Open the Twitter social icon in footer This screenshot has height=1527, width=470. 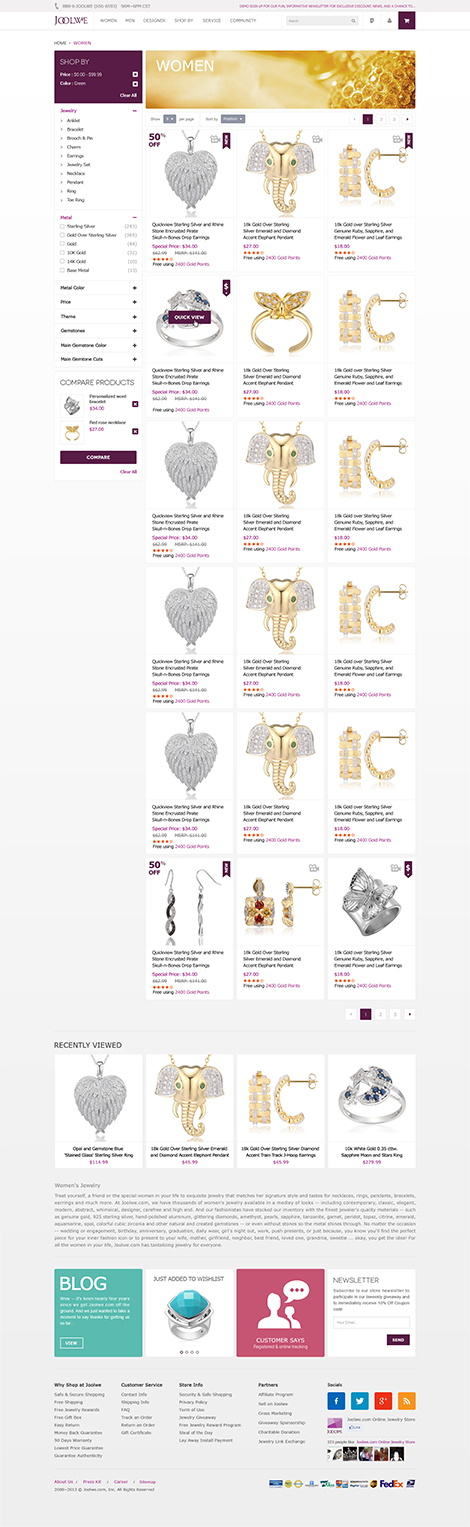click(x=359, y=1401)
